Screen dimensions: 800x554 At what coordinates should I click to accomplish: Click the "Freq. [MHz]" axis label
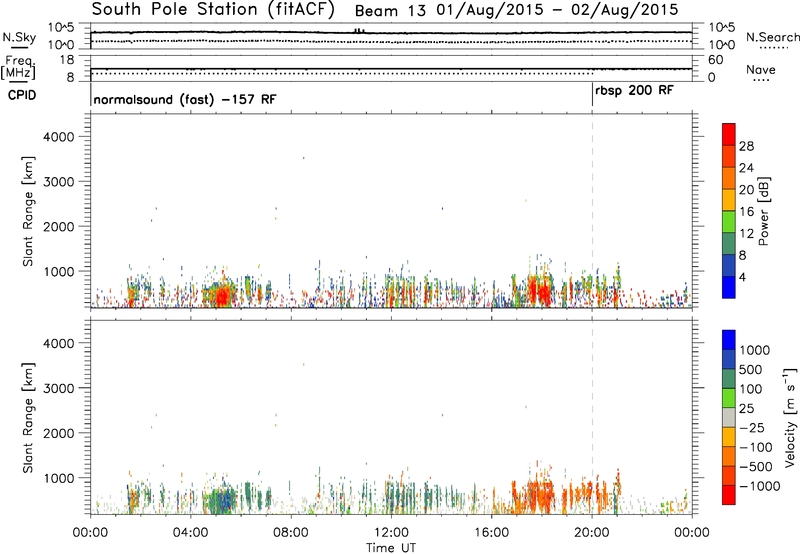click(x=18, y=67)
